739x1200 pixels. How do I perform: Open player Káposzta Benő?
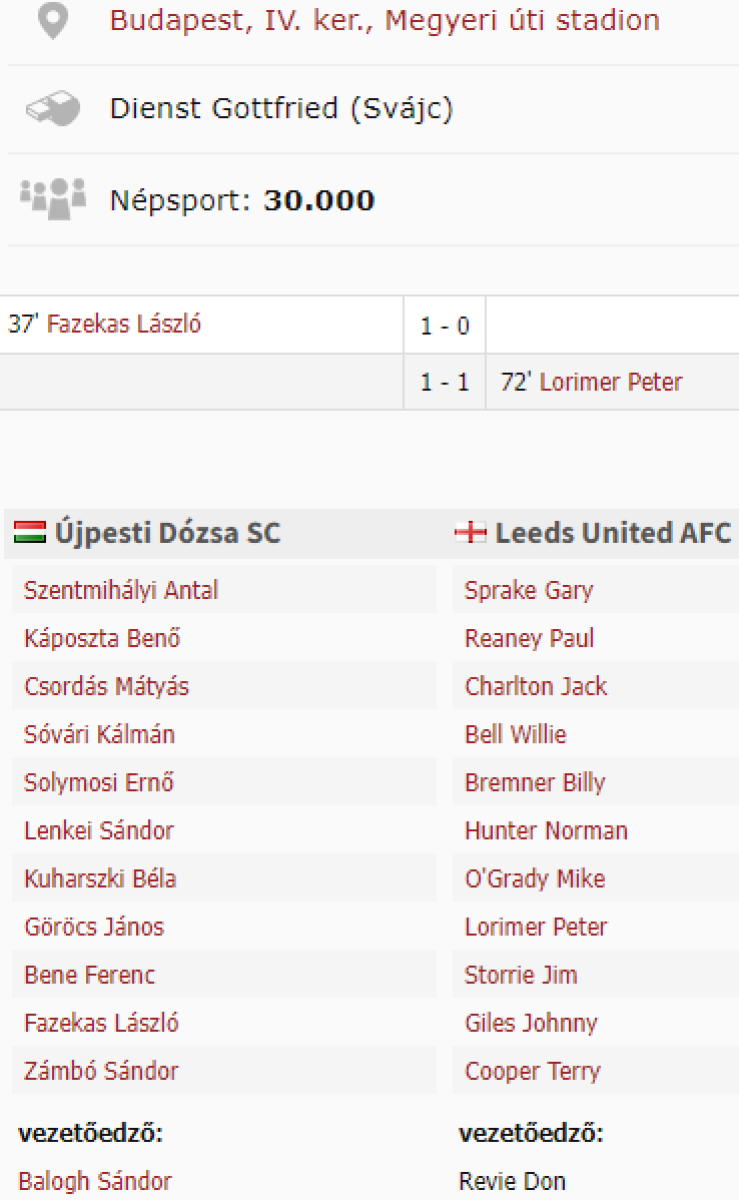click(x=102, y=638)
